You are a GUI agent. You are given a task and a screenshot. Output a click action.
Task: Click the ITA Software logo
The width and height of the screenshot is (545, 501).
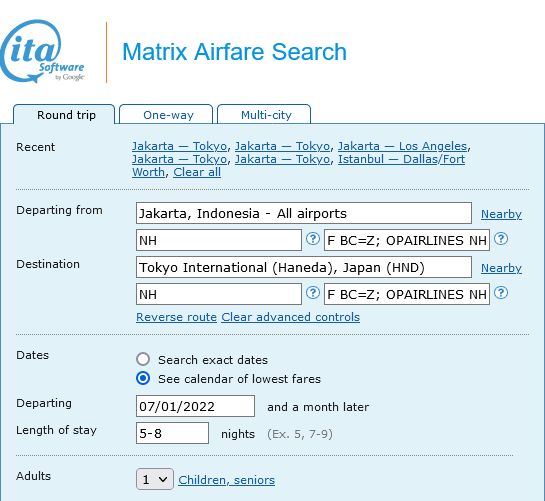[x=42, y=51]
